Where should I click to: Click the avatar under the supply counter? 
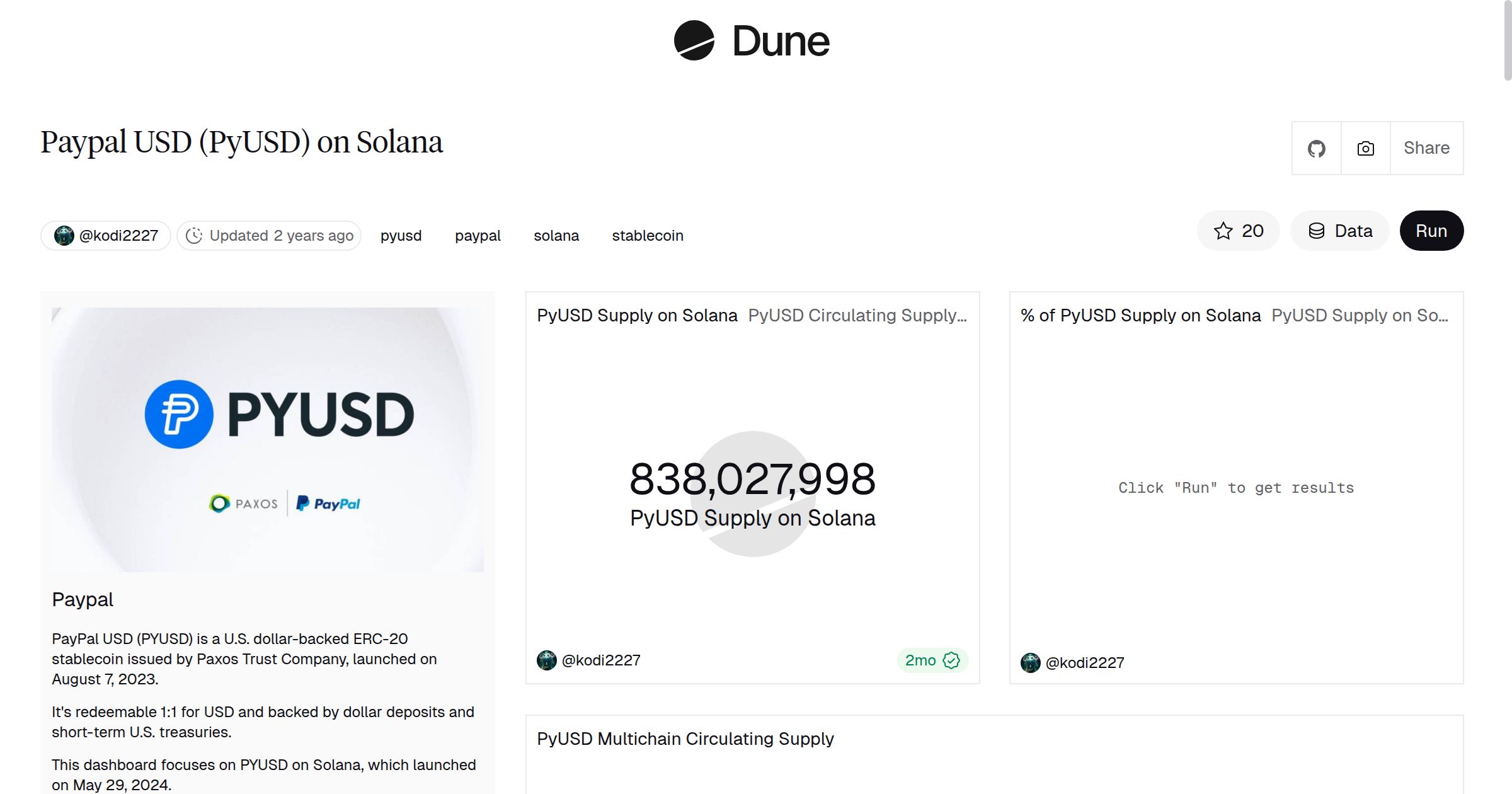point(546,660)
